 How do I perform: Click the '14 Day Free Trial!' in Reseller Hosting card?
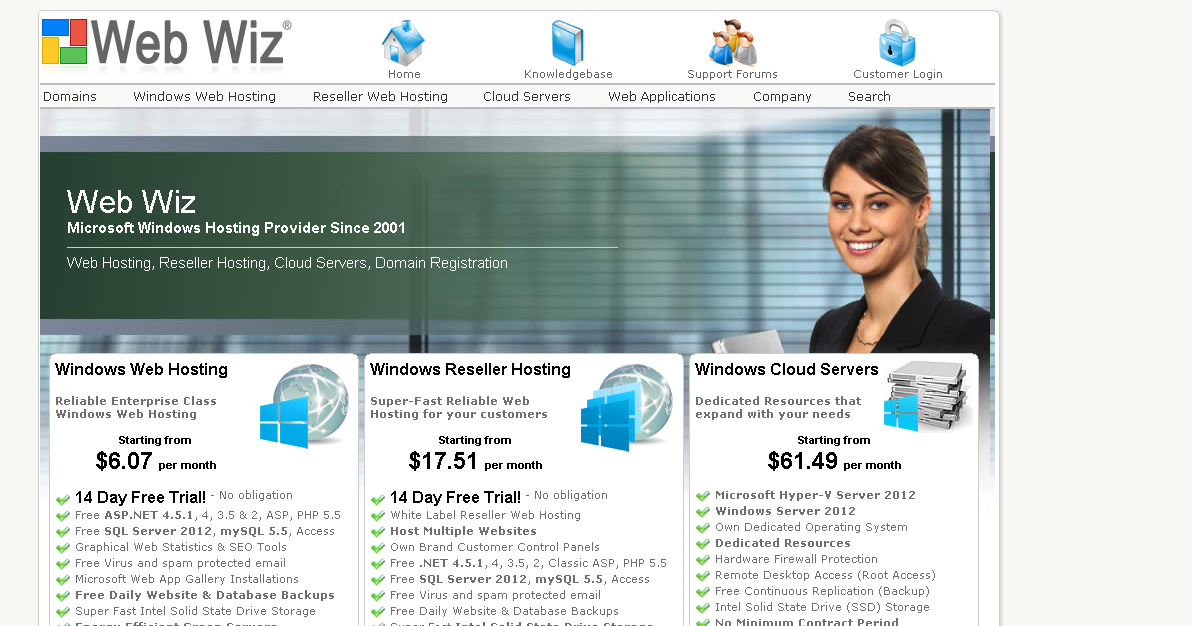[455, 497]
